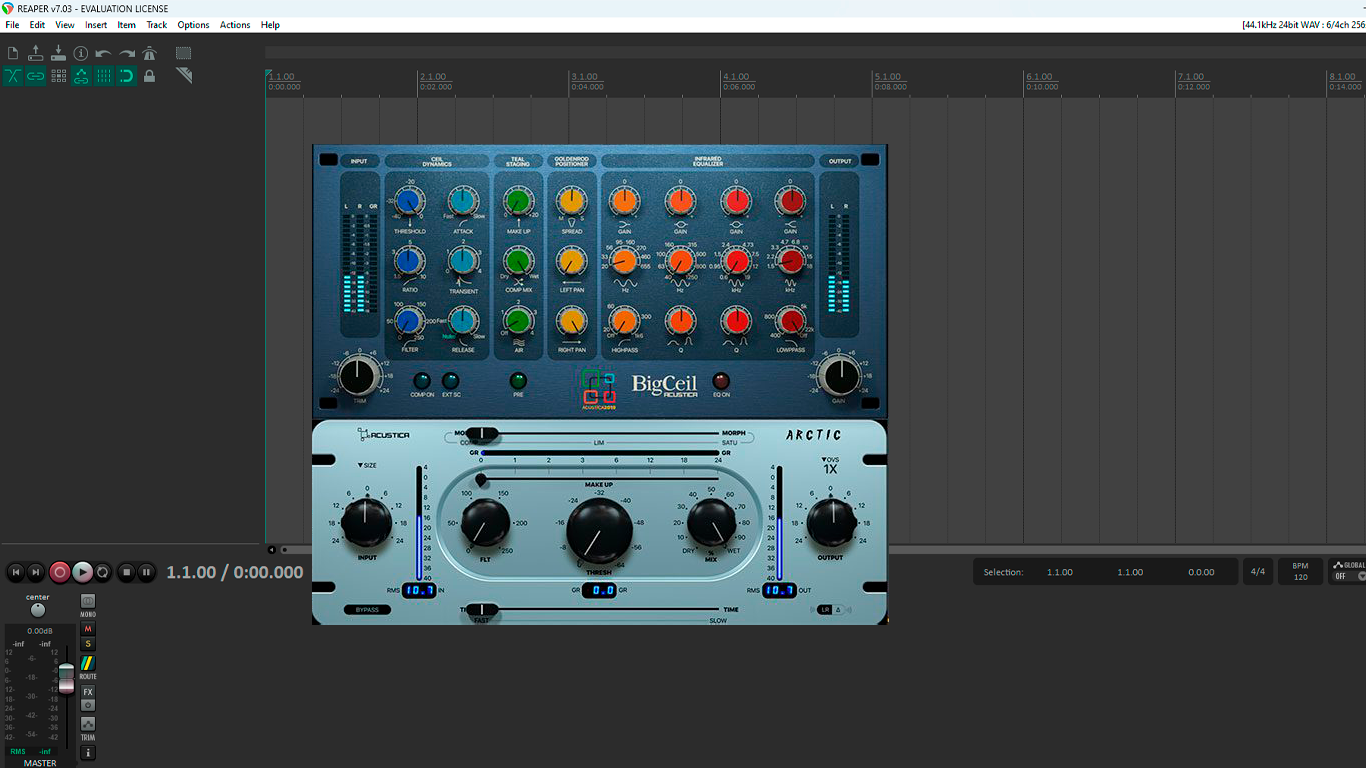This screenshot has width=1366, height=768.
Task: Click the large THRESH knob on Arctic
Action: [x=600, y=530]
